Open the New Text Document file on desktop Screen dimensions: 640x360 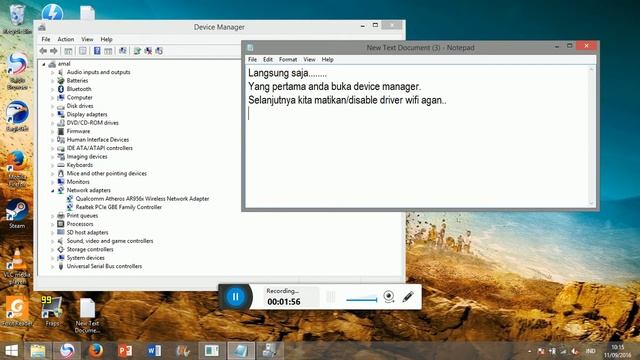(87, 315)
